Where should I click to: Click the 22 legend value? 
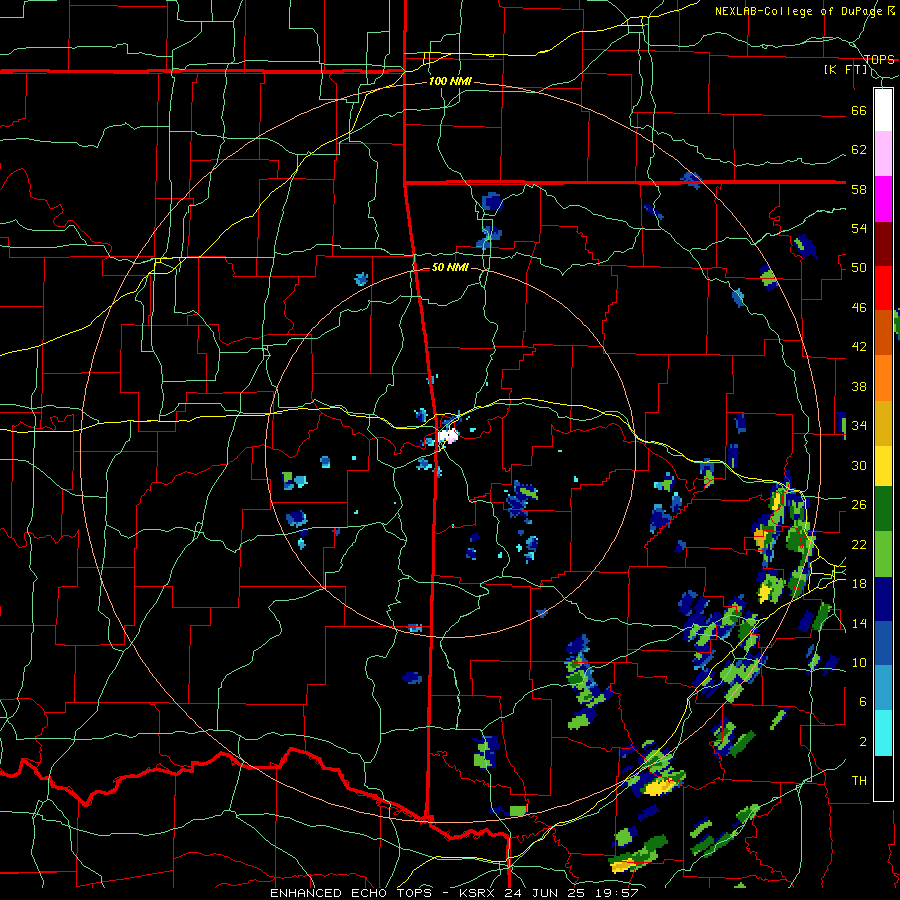[x=859, y=544]
